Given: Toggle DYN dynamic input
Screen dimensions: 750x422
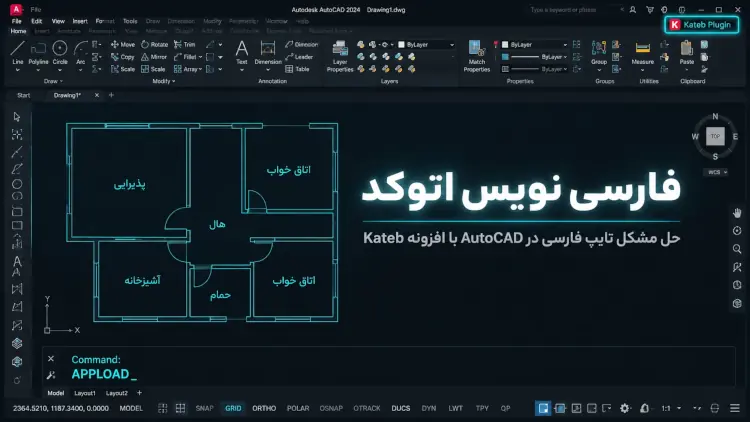Looking at the screenshot, I should coord(429,408).
